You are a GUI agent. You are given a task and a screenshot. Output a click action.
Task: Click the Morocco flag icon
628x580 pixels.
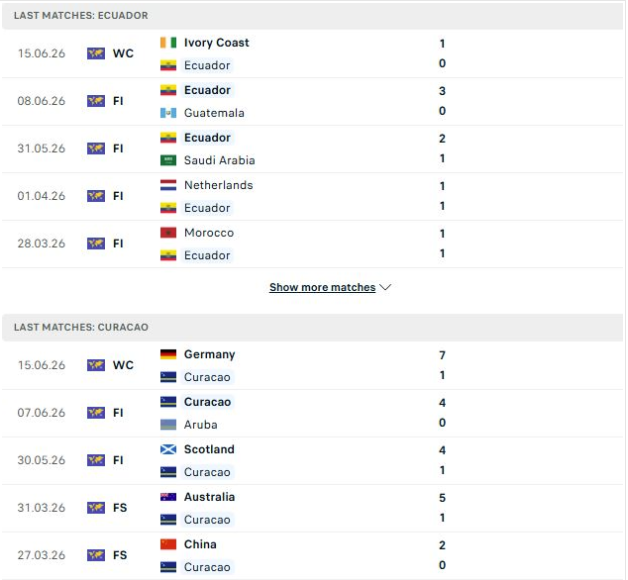[168, 233]
